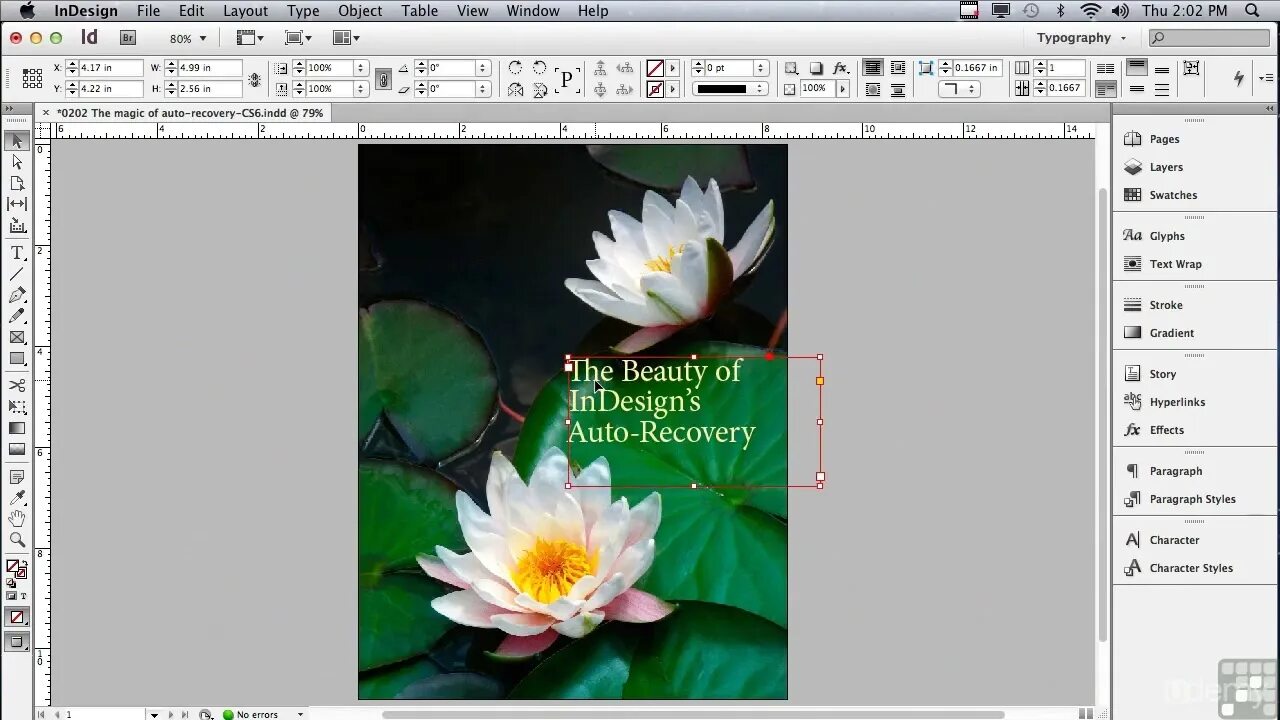Open the fx effects button
This screenshot has width=1280, height=720.
tap(841, 68)
